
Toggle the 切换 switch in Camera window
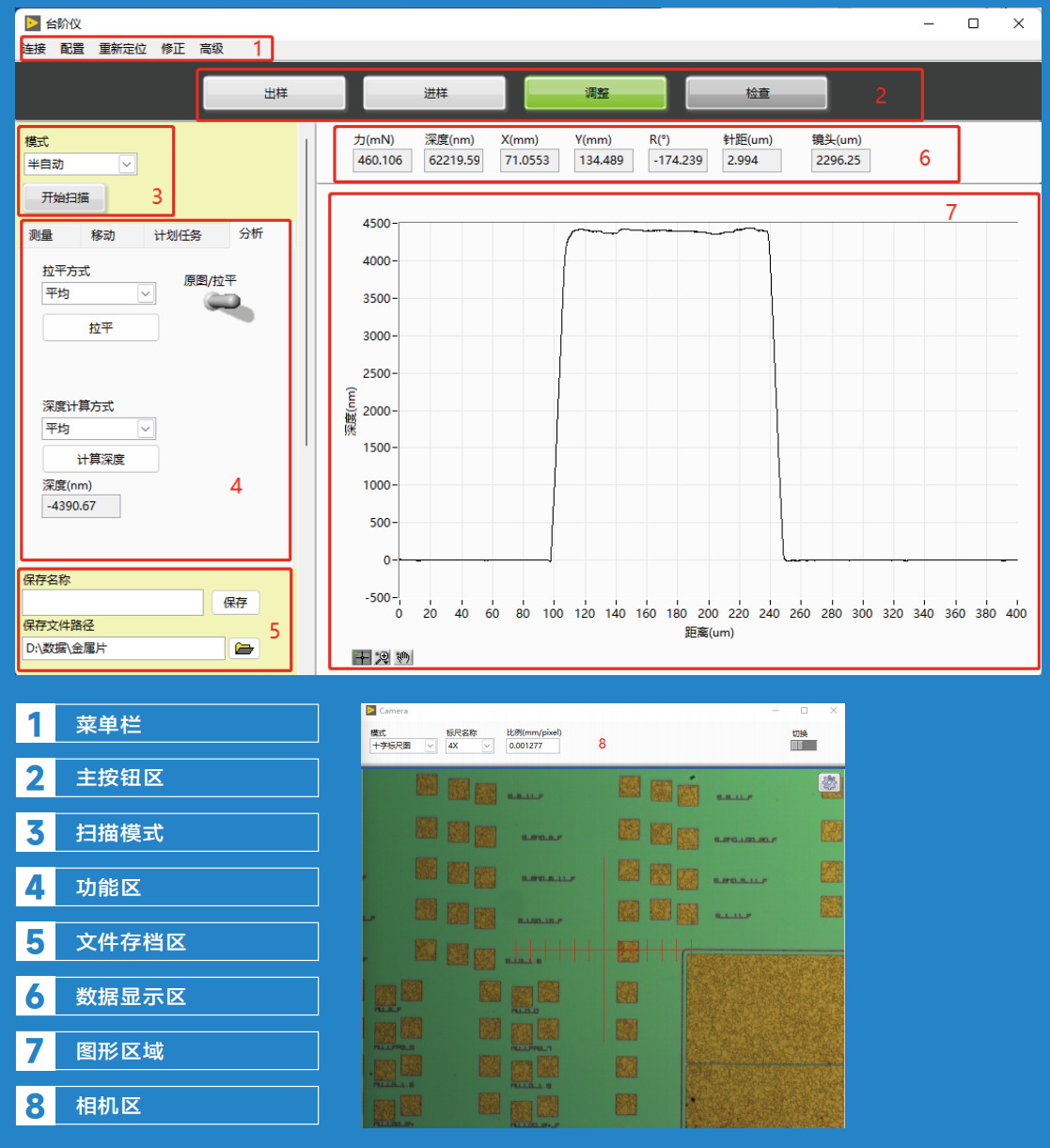(804, 746)
